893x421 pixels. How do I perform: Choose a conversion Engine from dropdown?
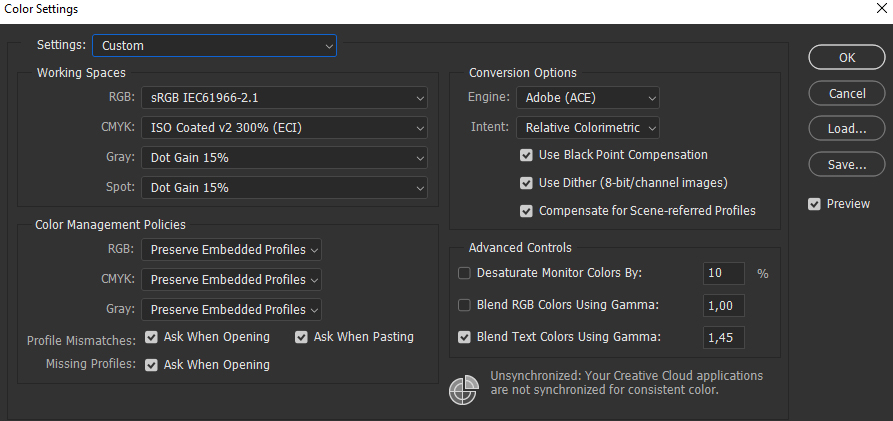[x=588, y=98]
